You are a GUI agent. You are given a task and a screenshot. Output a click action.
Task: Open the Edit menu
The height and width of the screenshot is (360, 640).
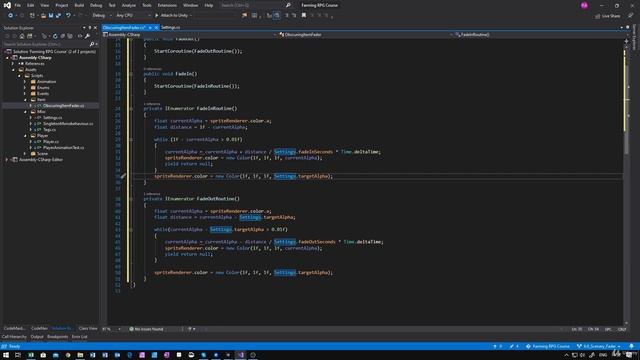(31, 5)
